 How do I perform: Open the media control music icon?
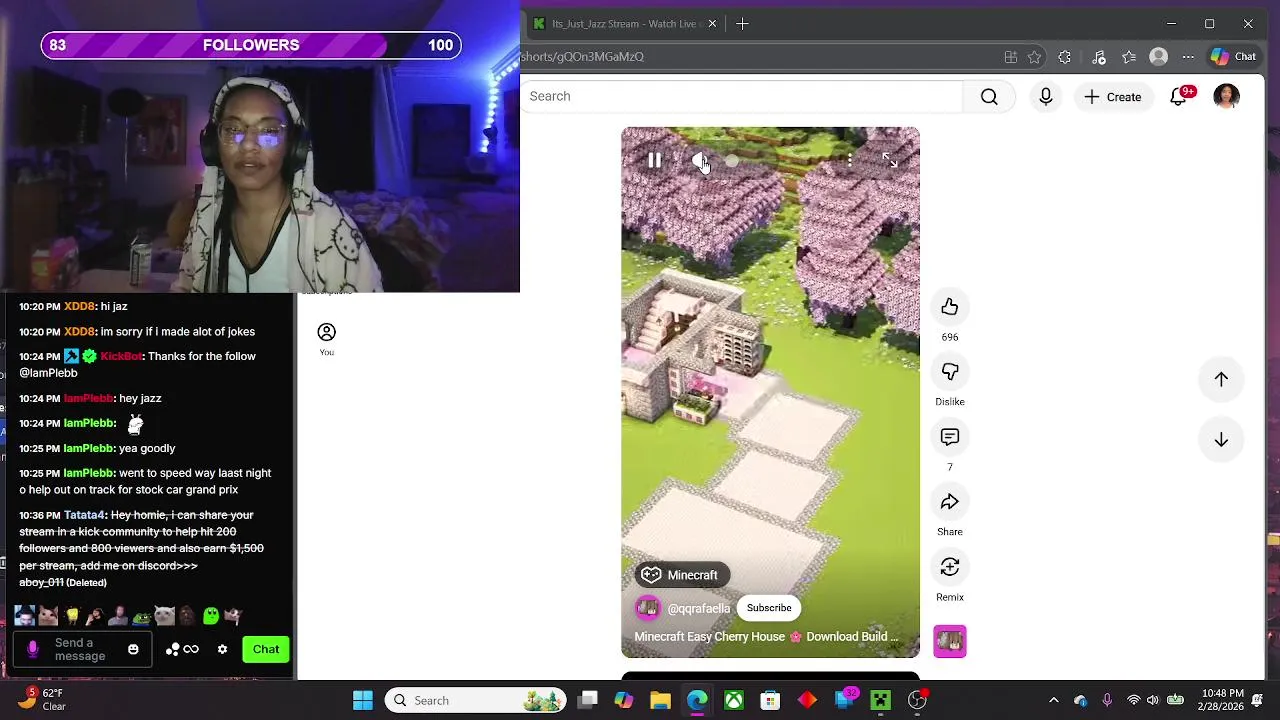(x=1099, y=57)
